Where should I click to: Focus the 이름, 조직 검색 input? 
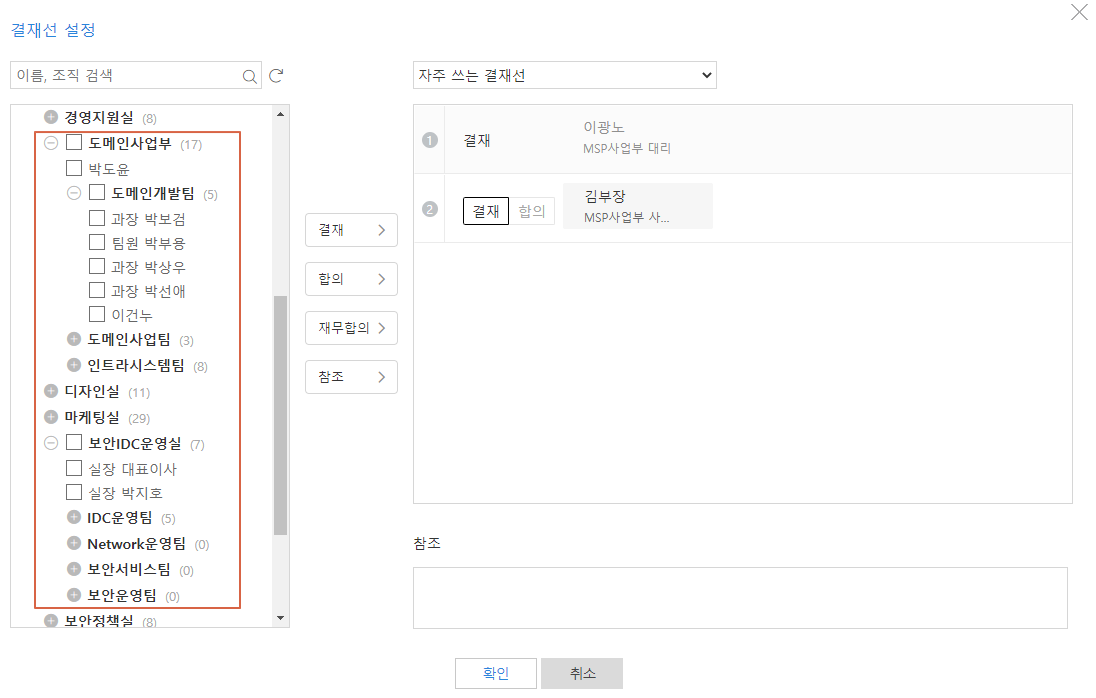point(125,76)
